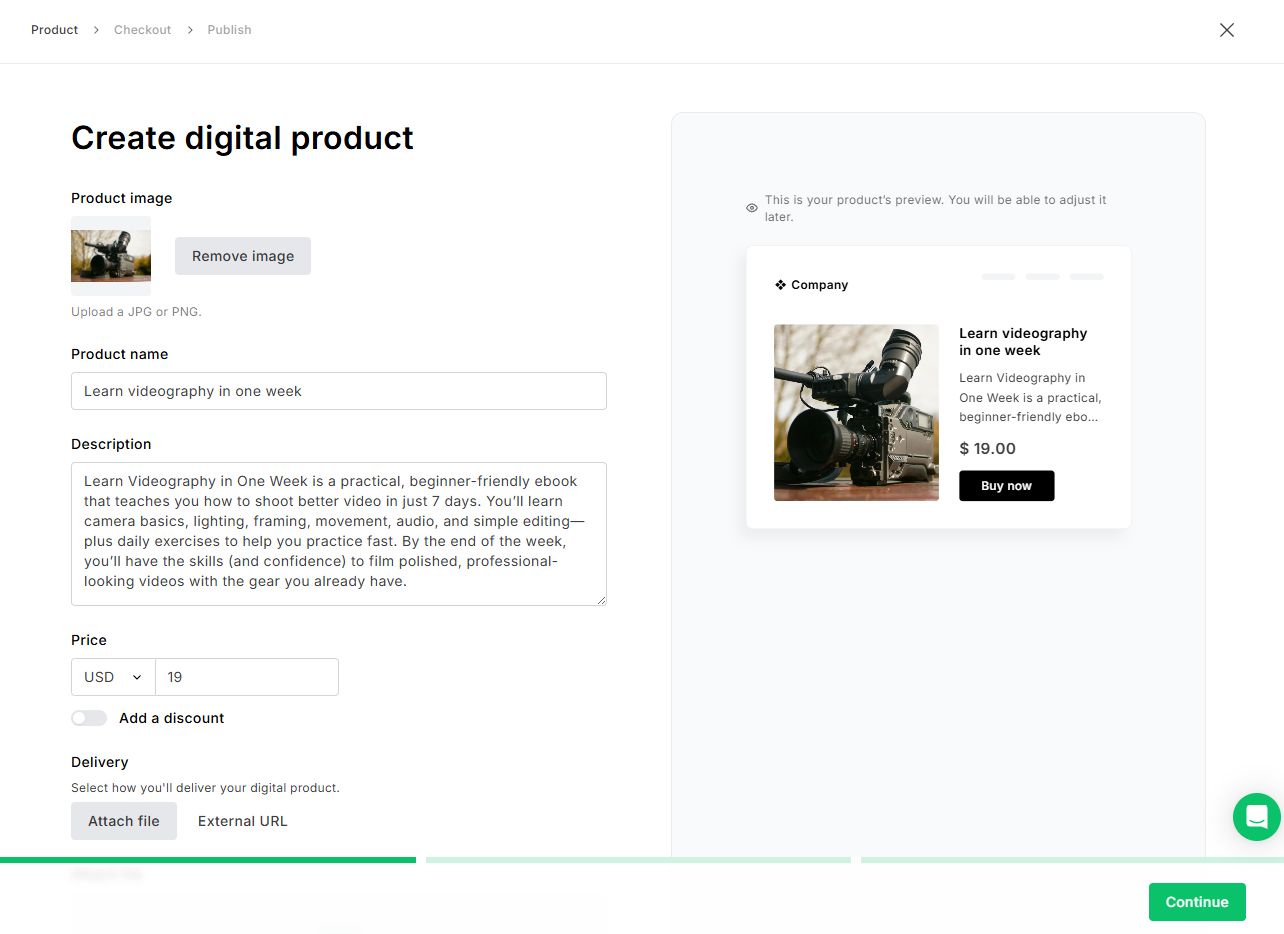Click the Company logo icon in the preview card
Screen dimensions: 1284x934
point(781,284)
